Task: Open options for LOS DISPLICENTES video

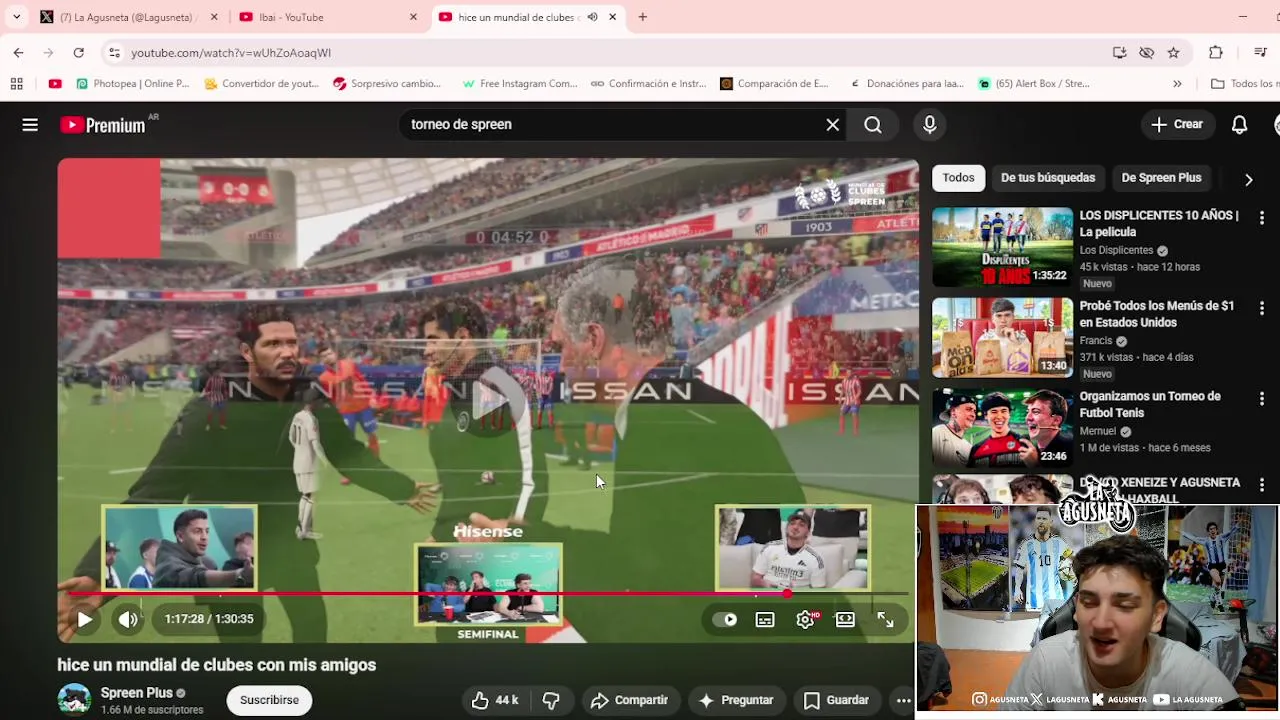Action: pos(1262,218)
